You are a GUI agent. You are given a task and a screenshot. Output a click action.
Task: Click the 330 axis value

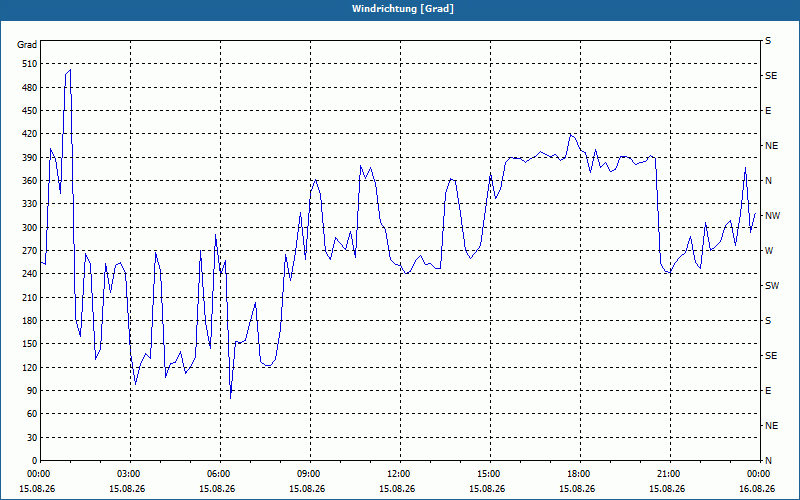pyautogui.click(x=30, y=204)
